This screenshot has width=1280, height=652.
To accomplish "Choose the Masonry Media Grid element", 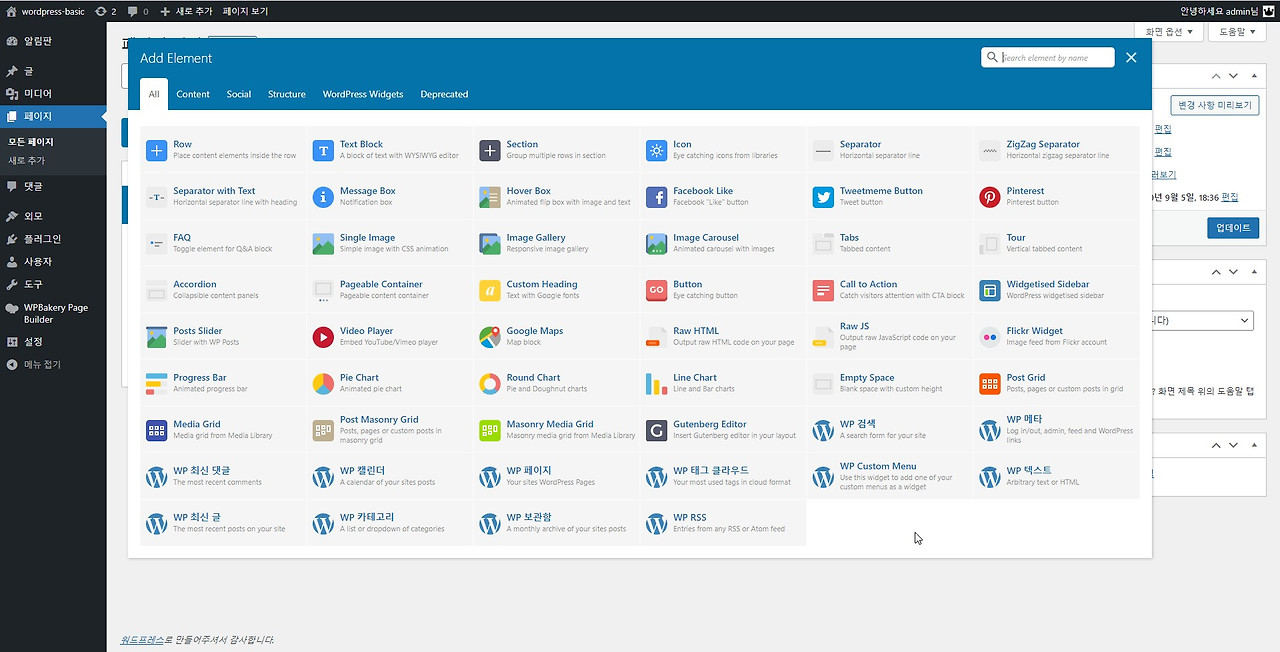I will tap(556, 430).
